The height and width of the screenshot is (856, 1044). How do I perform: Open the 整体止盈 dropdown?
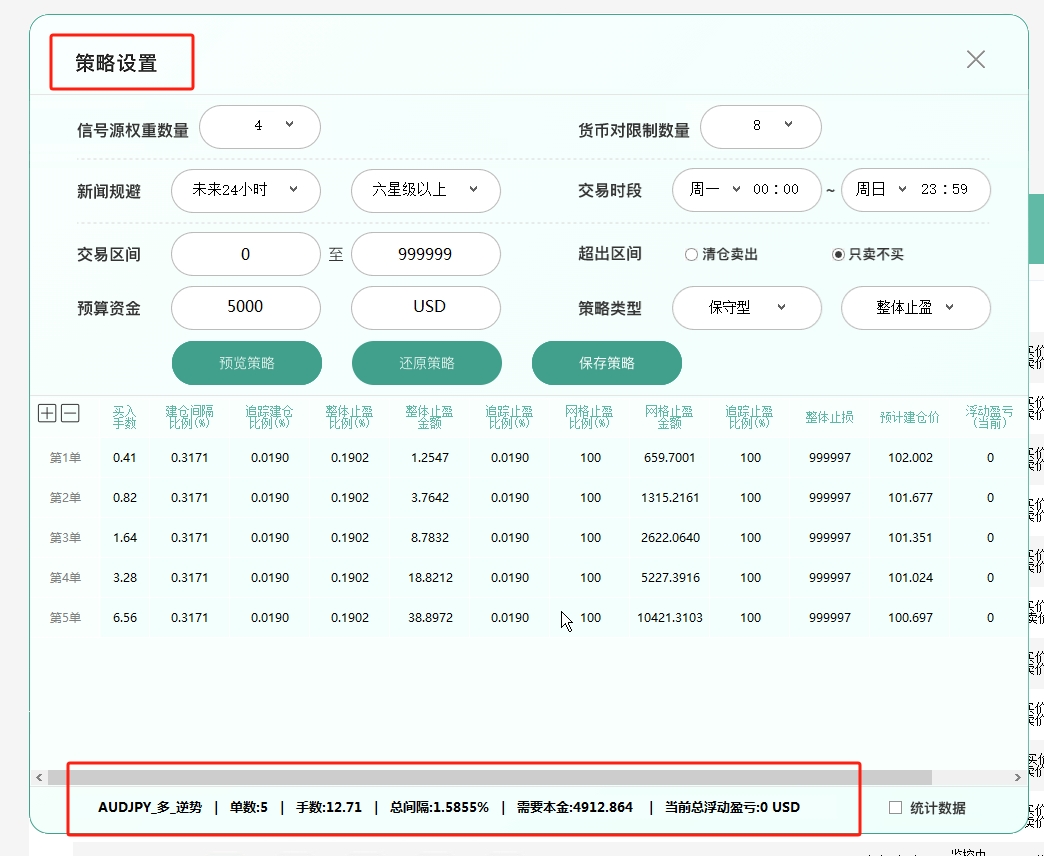coord(915,308)
